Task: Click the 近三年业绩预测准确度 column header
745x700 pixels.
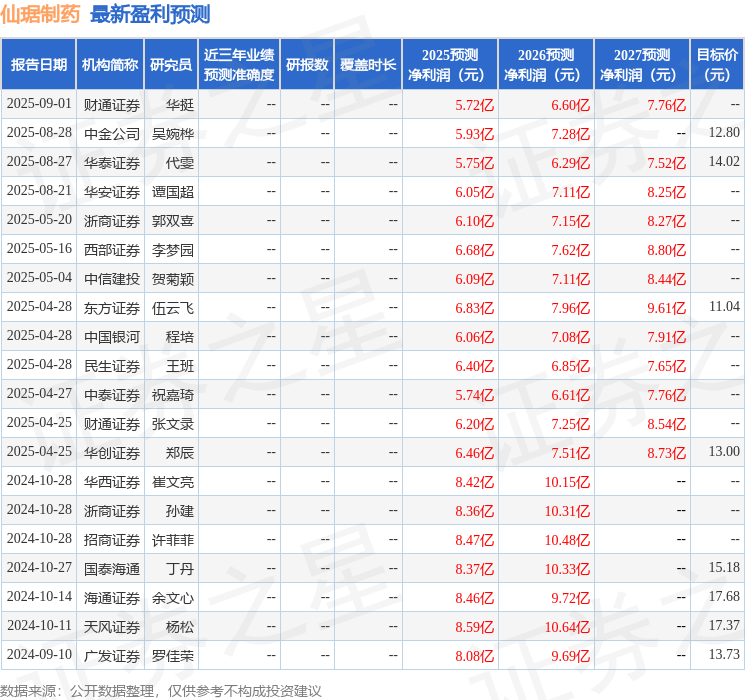Action: 239,65
